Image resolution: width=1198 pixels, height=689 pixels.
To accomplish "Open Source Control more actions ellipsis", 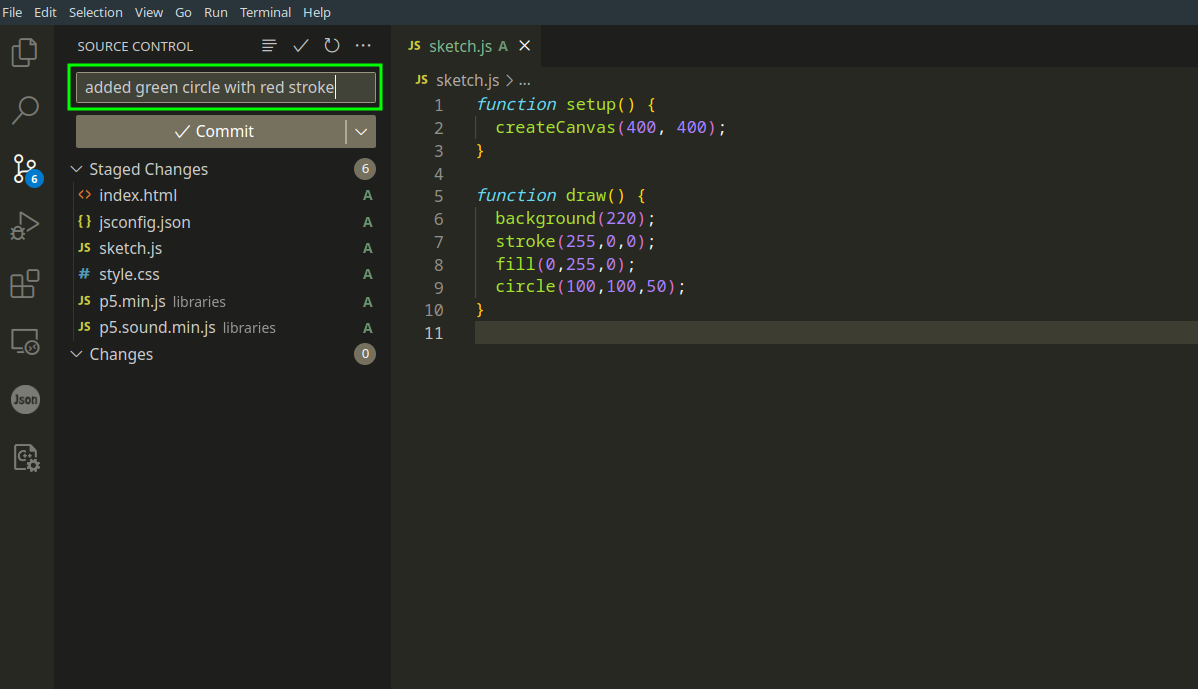I will (363, 46).
